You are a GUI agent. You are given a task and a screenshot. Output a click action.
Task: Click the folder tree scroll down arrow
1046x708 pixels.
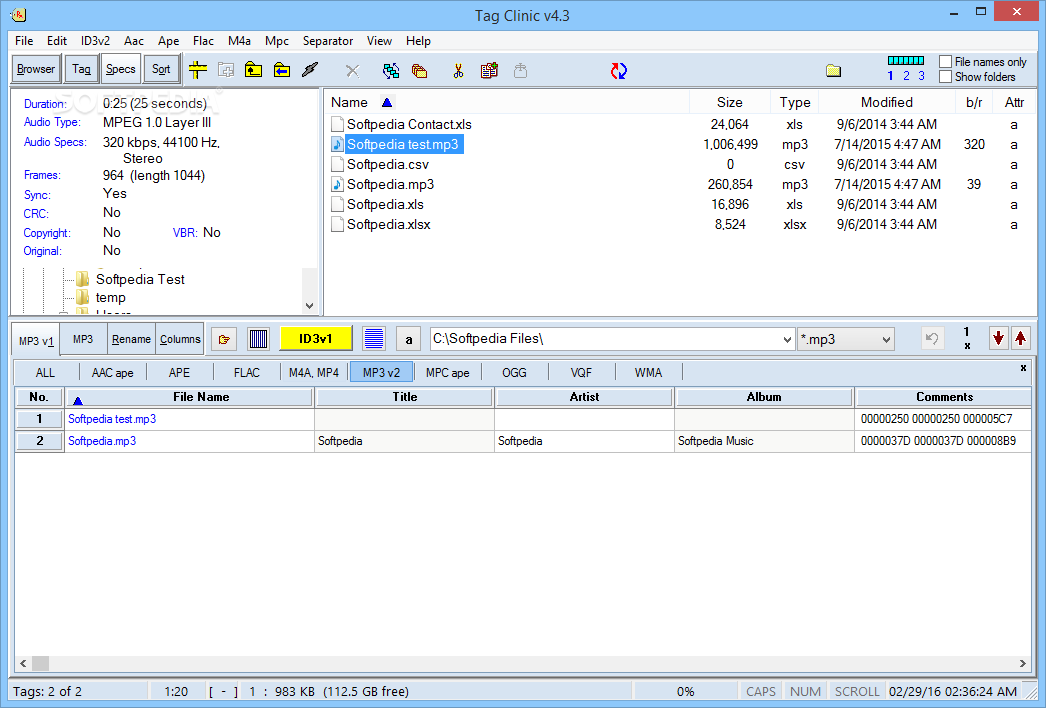pos(310,306)
